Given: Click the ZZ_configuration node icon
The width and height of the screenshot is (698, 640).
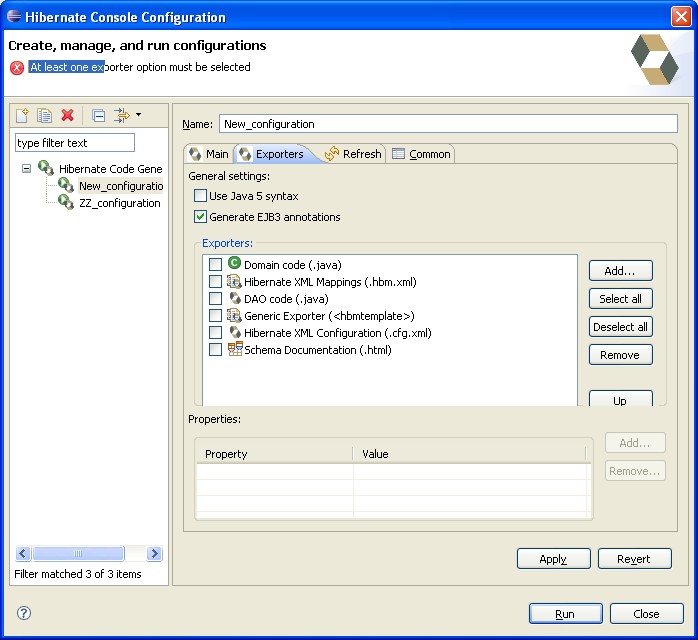Looking at the screenshot, I should (66, 202).
